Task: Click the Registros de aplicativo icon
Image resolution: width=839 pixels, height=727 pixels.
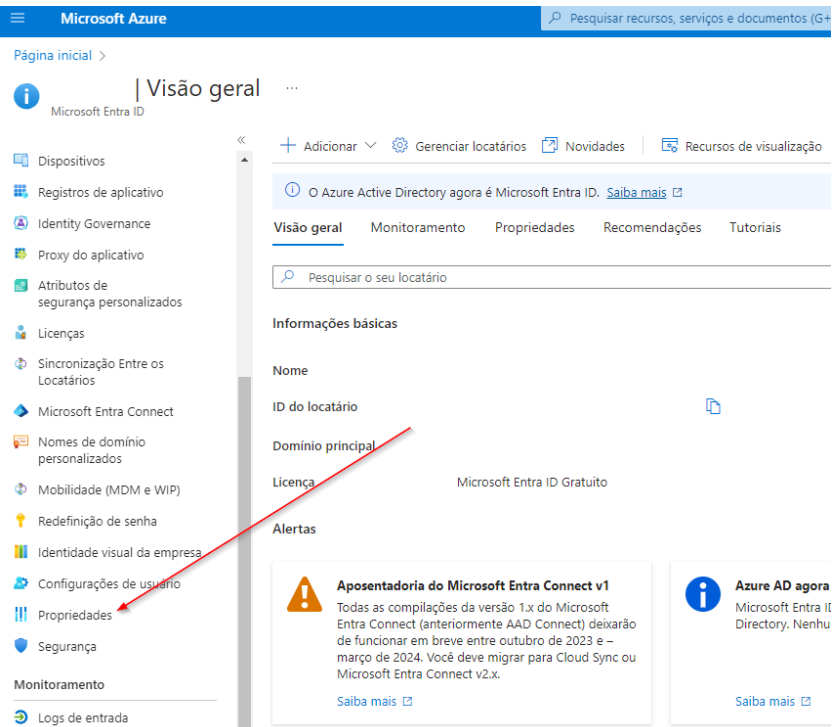Action: (21, 191)
